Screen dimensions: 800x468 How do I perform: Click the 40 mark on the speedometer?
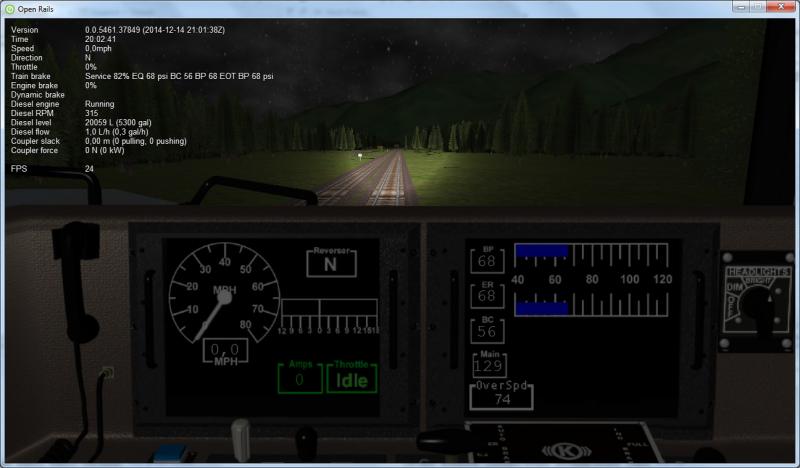point(224,262)
